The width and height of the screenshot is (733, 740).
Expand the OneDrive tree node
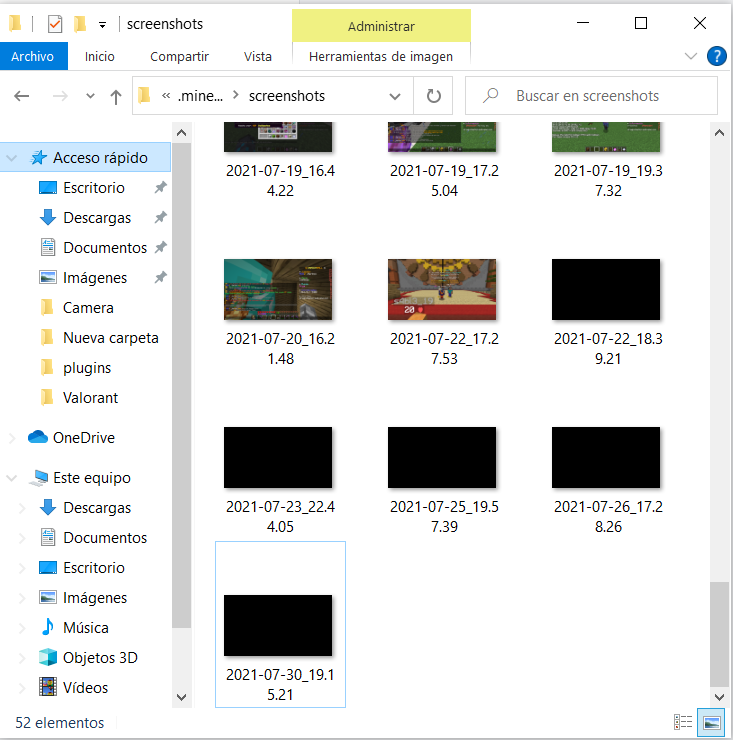[12, 438]
